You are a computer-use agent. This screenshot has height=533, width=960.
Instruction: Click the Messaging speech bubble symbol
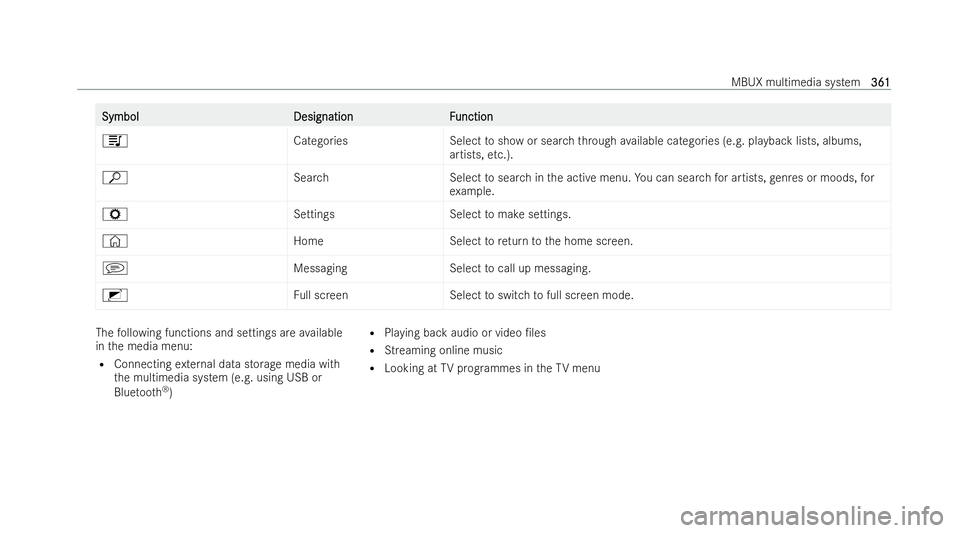pyautogui.click(x=115, y=269)
